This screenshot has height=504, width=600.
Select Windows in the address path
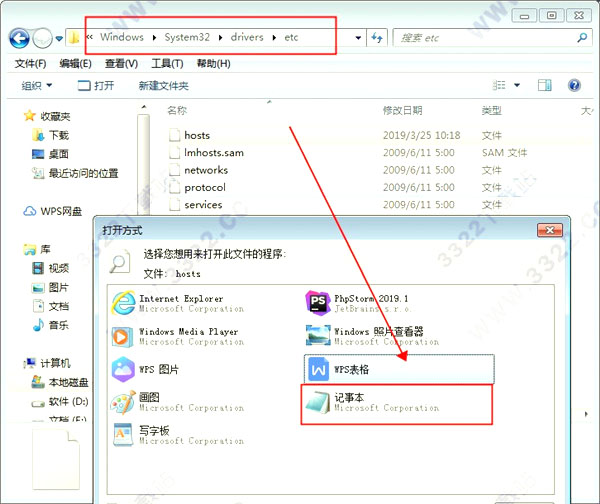pos(122,37)
